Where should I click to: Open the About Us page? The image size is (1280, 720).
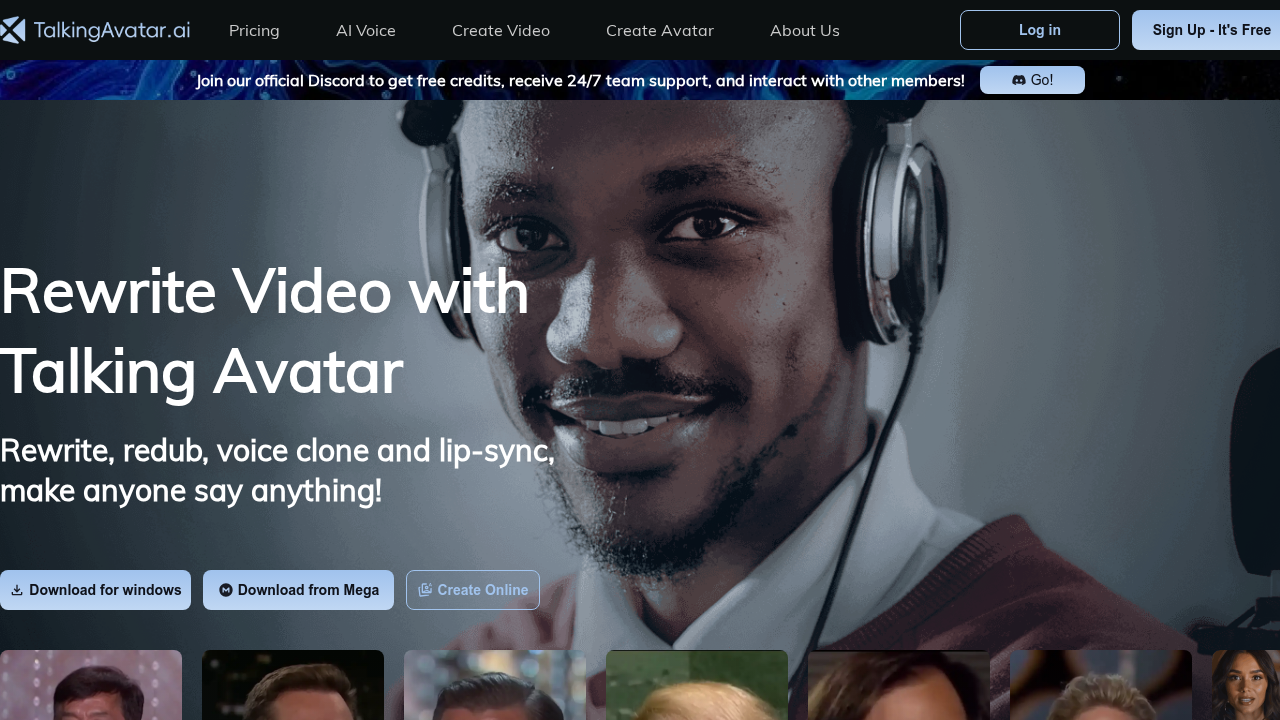click(805, 30)
